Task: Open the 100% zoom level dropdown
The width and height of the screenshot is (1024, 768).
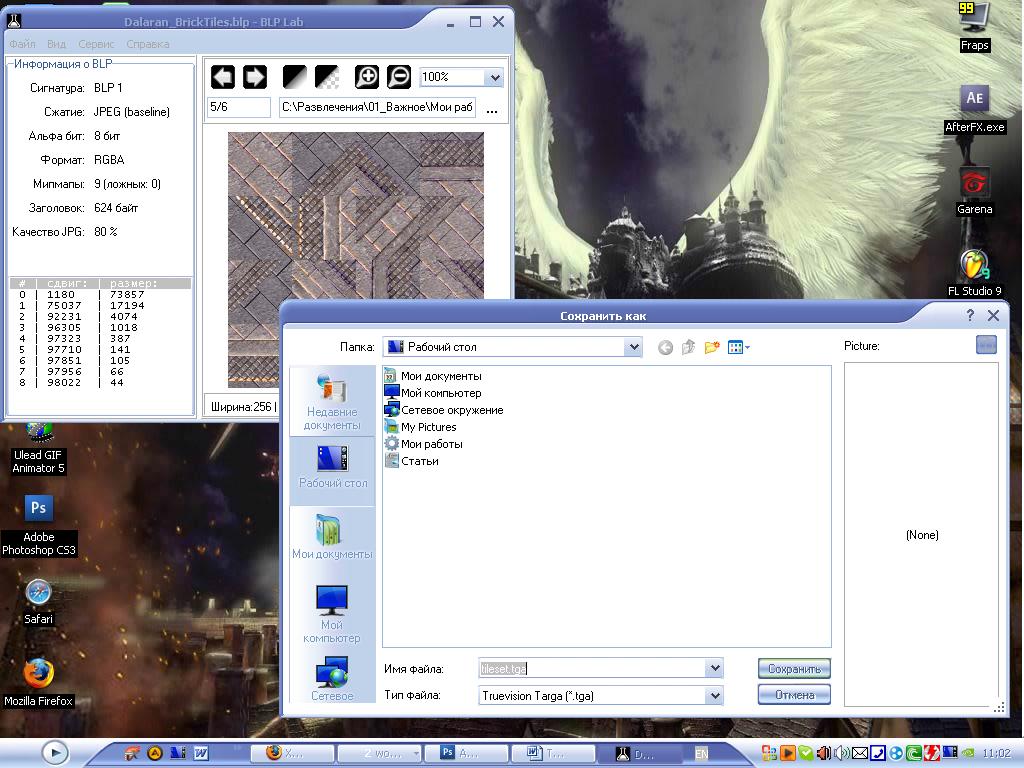Action: [492, 77]
